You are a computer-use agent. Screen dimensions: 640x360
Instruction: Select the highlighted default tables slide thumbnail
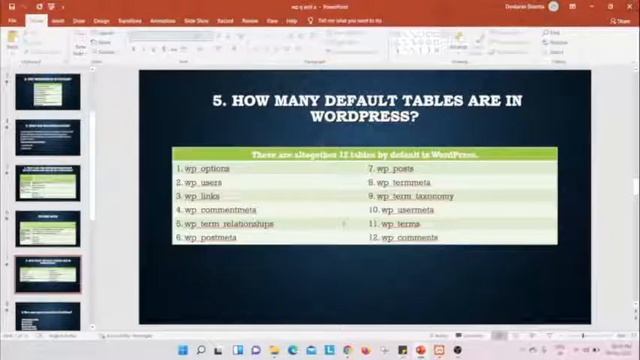click(48, 275)
